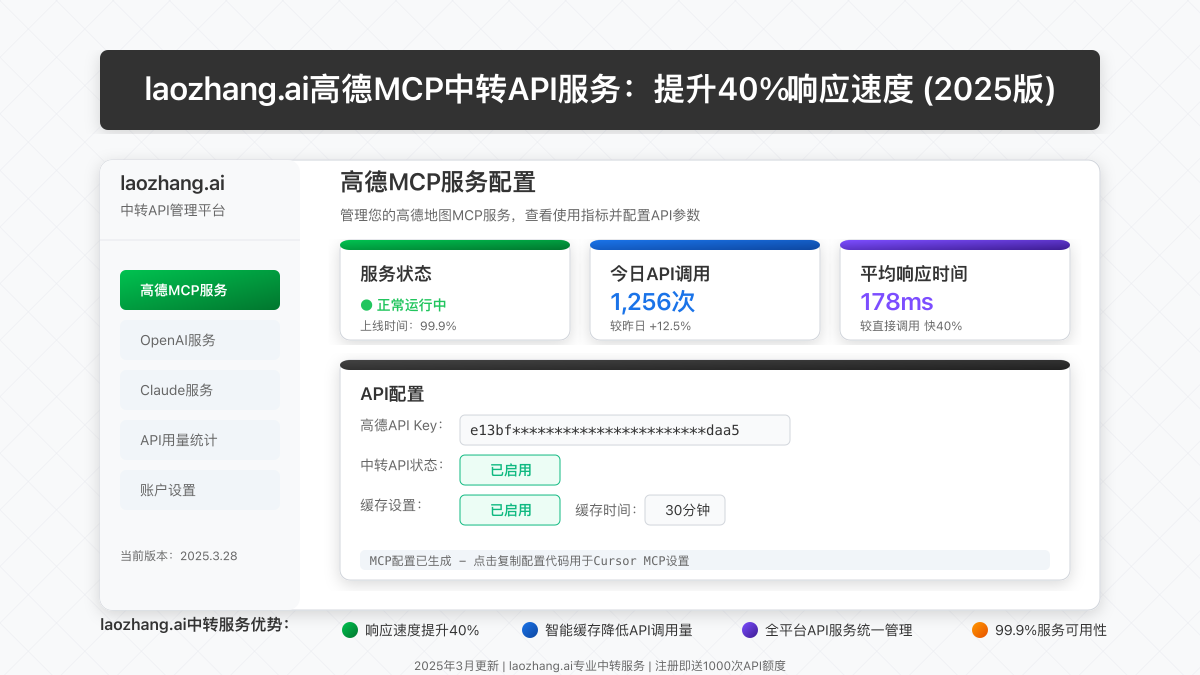Click the 高德MCP服务配置 heading
1200x675 pixels.
[438, 182]
